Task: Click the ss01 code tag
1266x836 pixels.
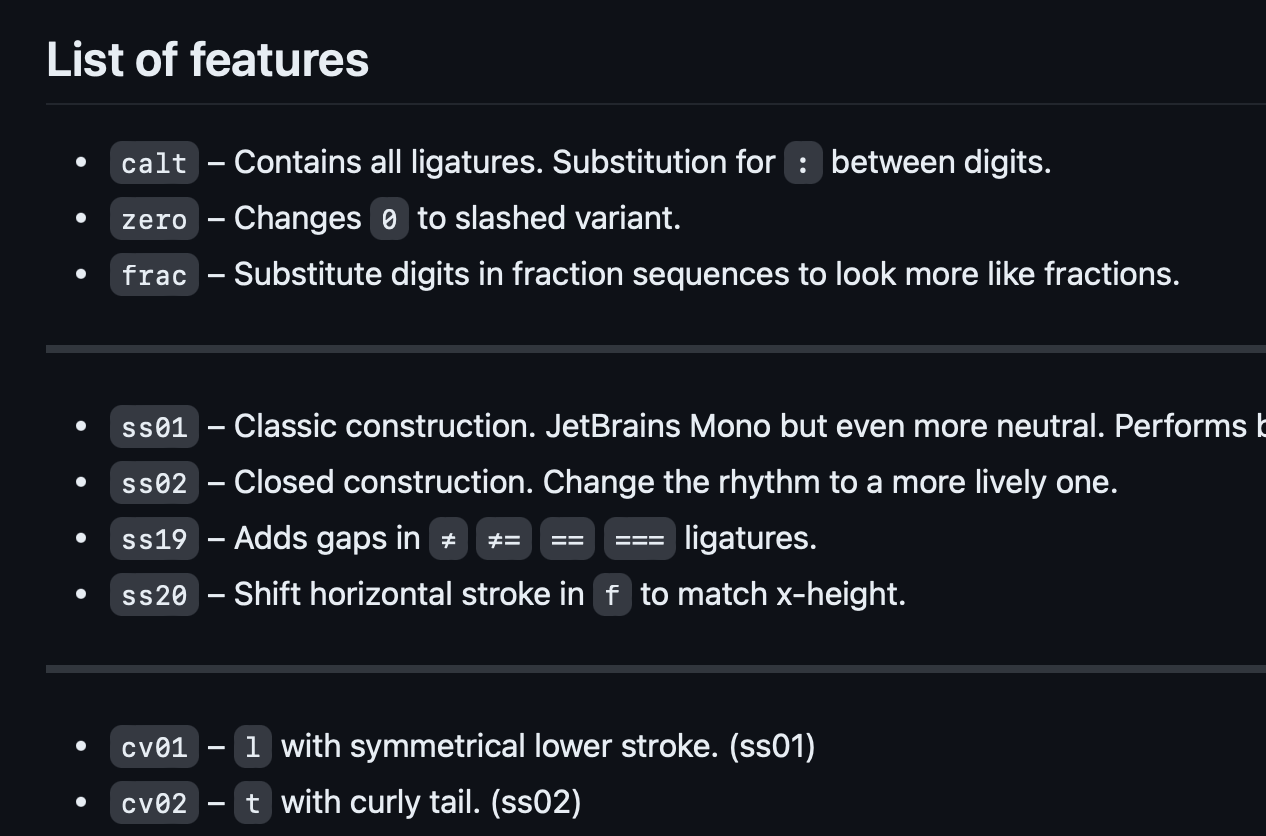Action: [154, 427]
